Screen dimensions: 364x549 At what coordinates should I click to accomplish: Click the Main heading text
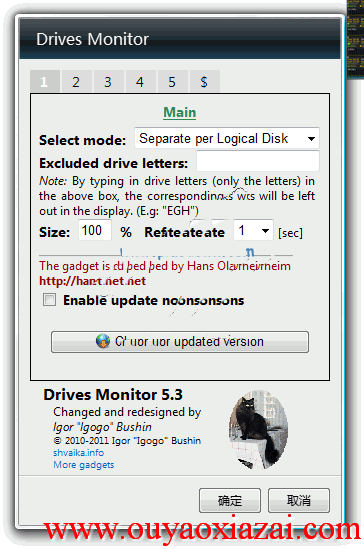point(180,112)
